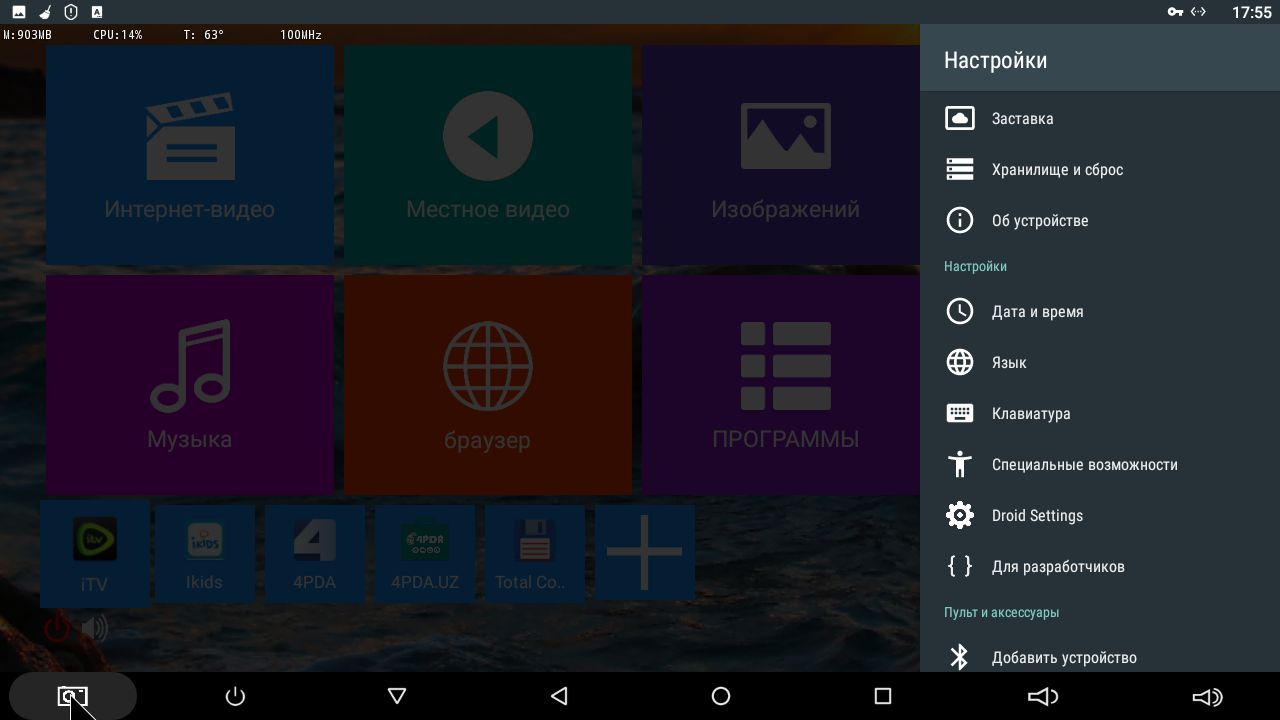Click the clock 17:55 in status bar
1280x720 pixels.
point(1252,12)
